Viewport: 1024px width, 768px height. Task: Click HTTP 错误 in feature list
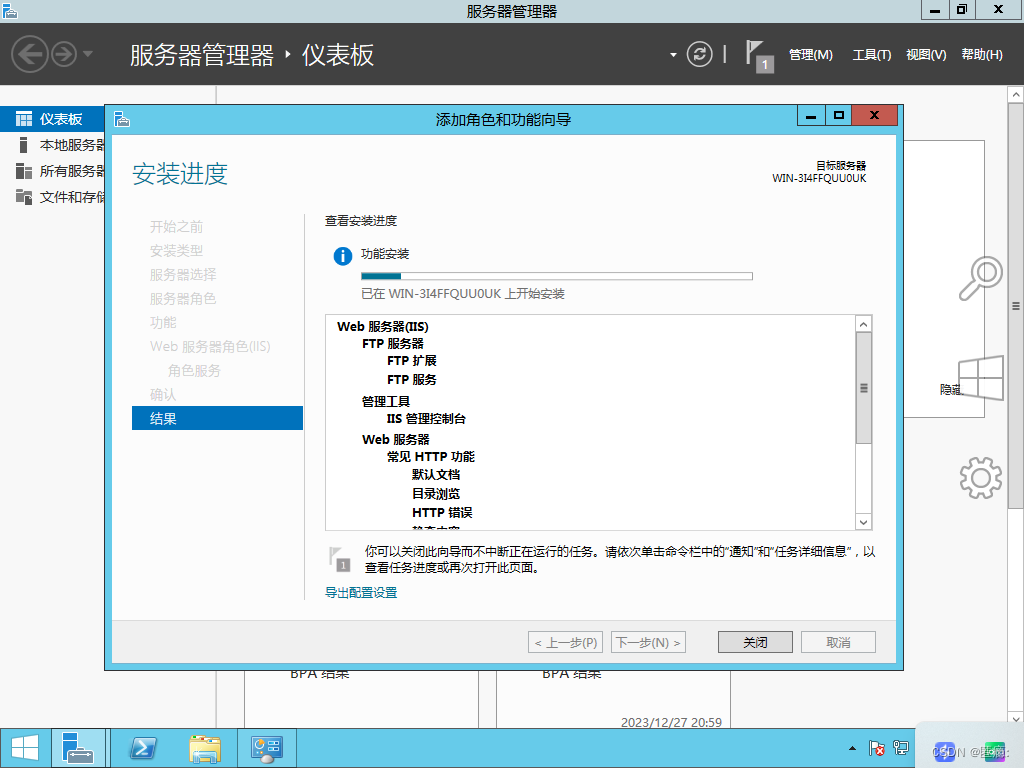click(442, 513)
